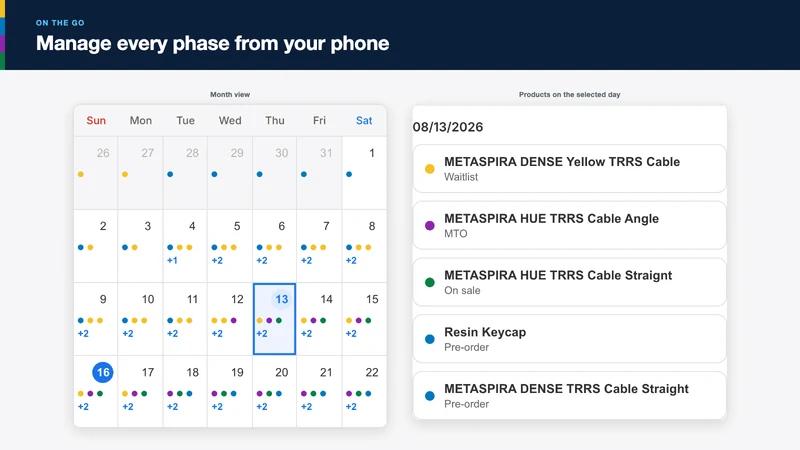
Task: Open the Resin Keycap product row
Action: (569, 339)
